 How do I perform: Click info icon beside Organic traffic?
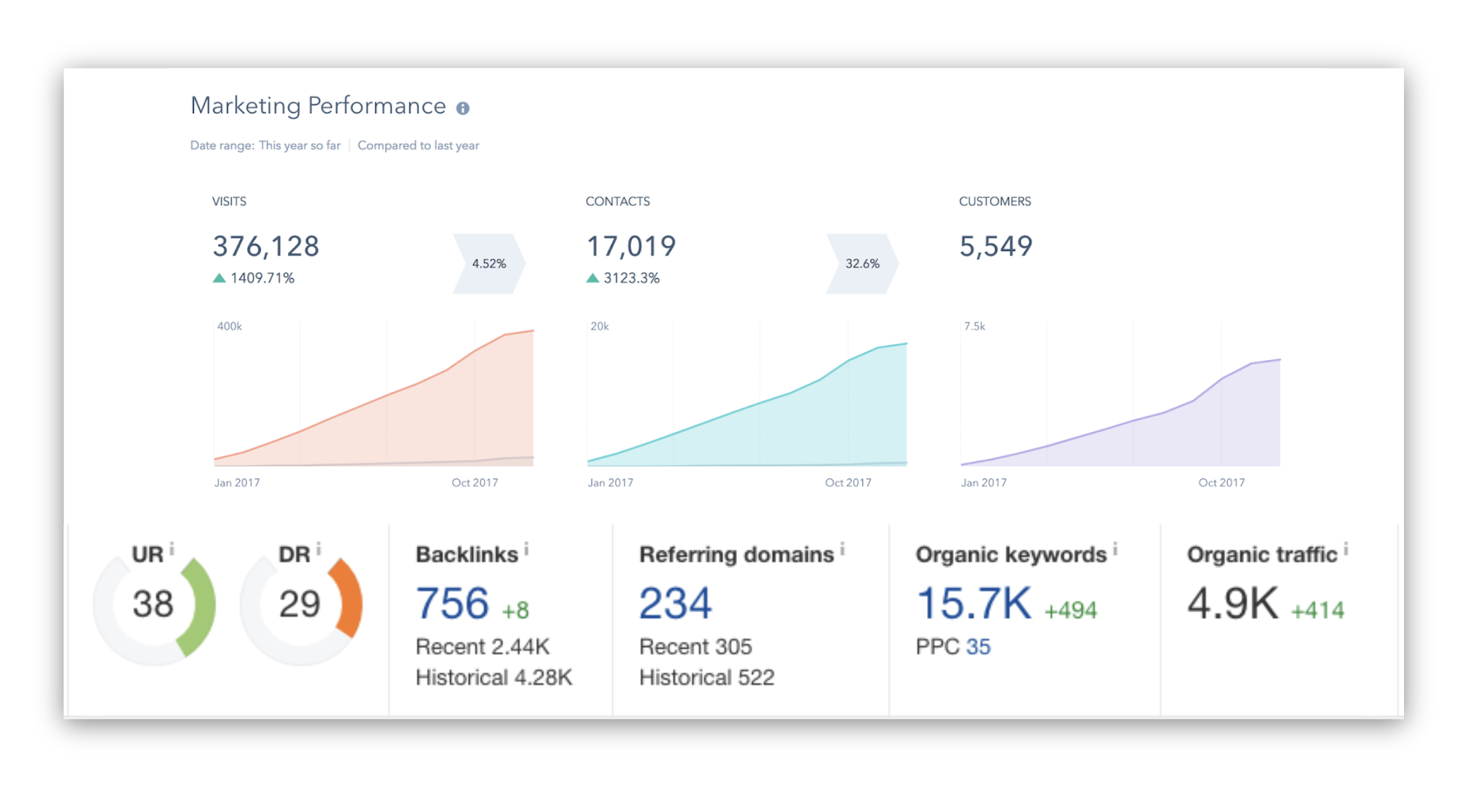(1346, 549)
